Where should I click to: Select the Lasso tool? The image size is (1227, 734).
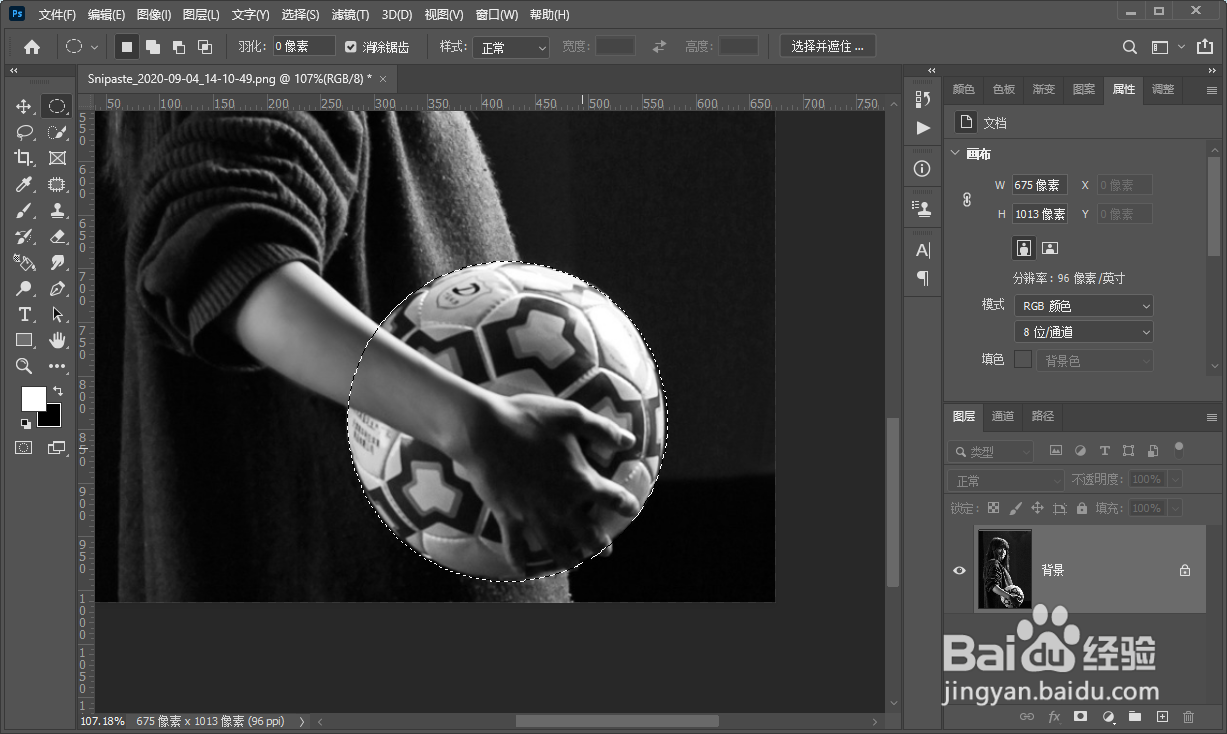pos(24,132)
